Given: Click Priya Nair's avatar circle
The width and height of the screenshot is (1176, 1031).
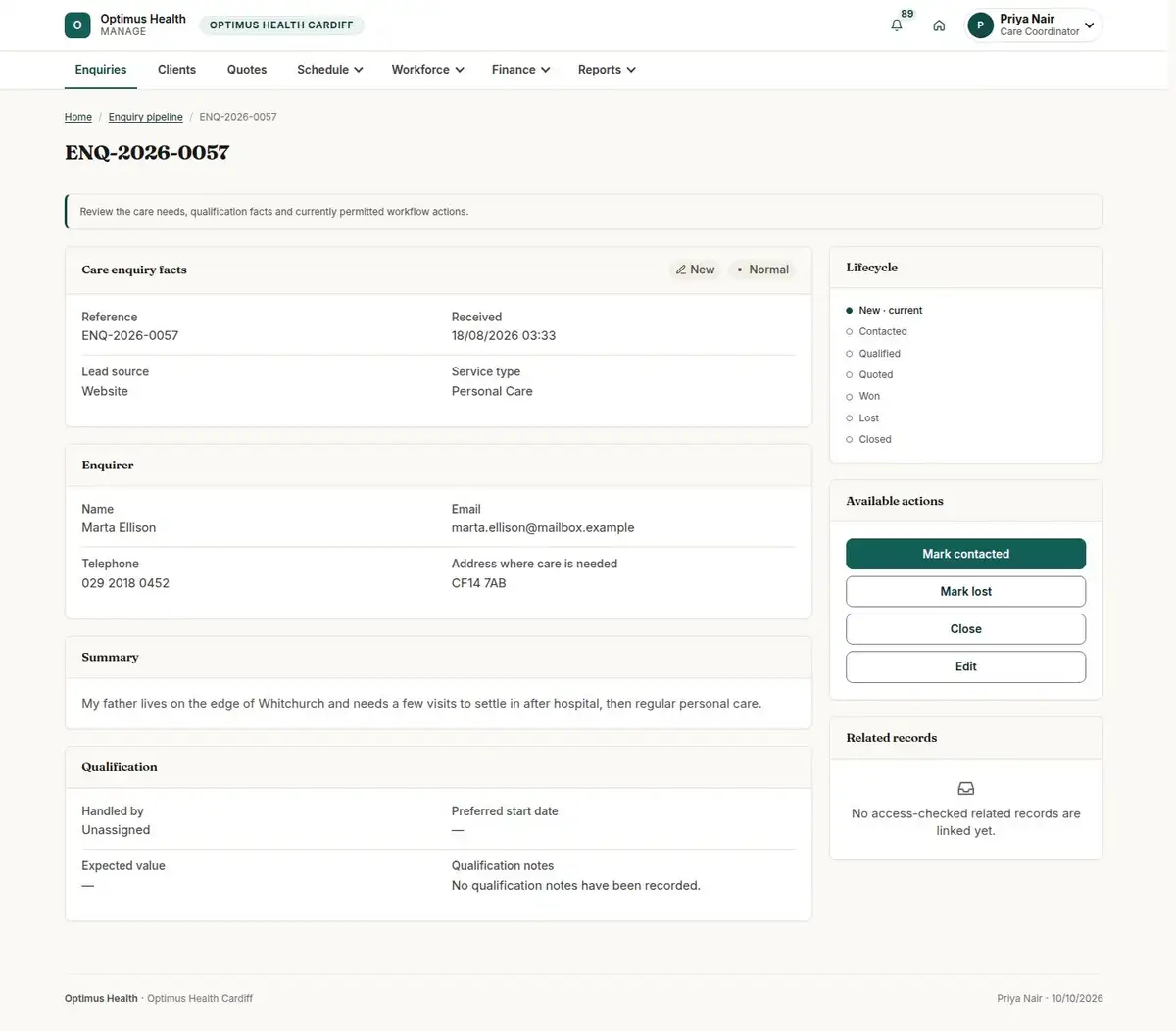Looking at the screenshot, I should coord(980,25).
